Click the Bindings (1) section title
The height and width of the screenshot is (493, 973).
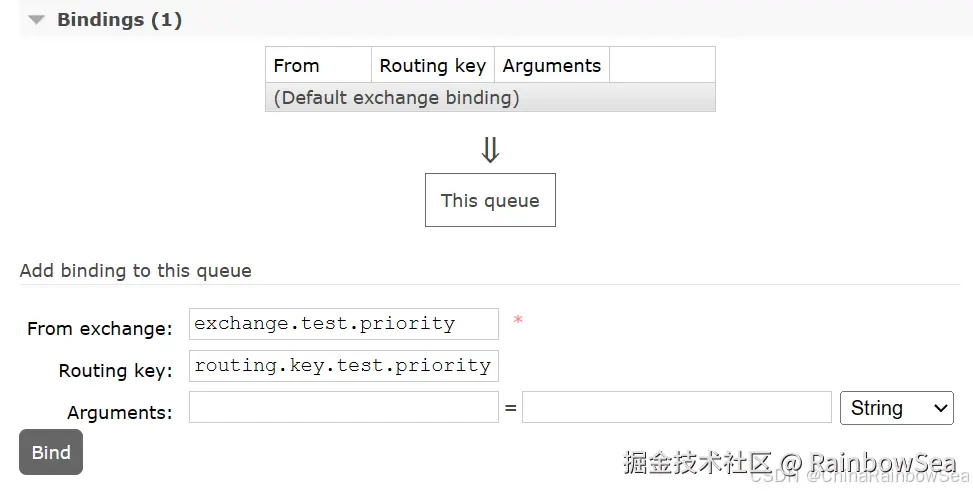tap(119, 20)
